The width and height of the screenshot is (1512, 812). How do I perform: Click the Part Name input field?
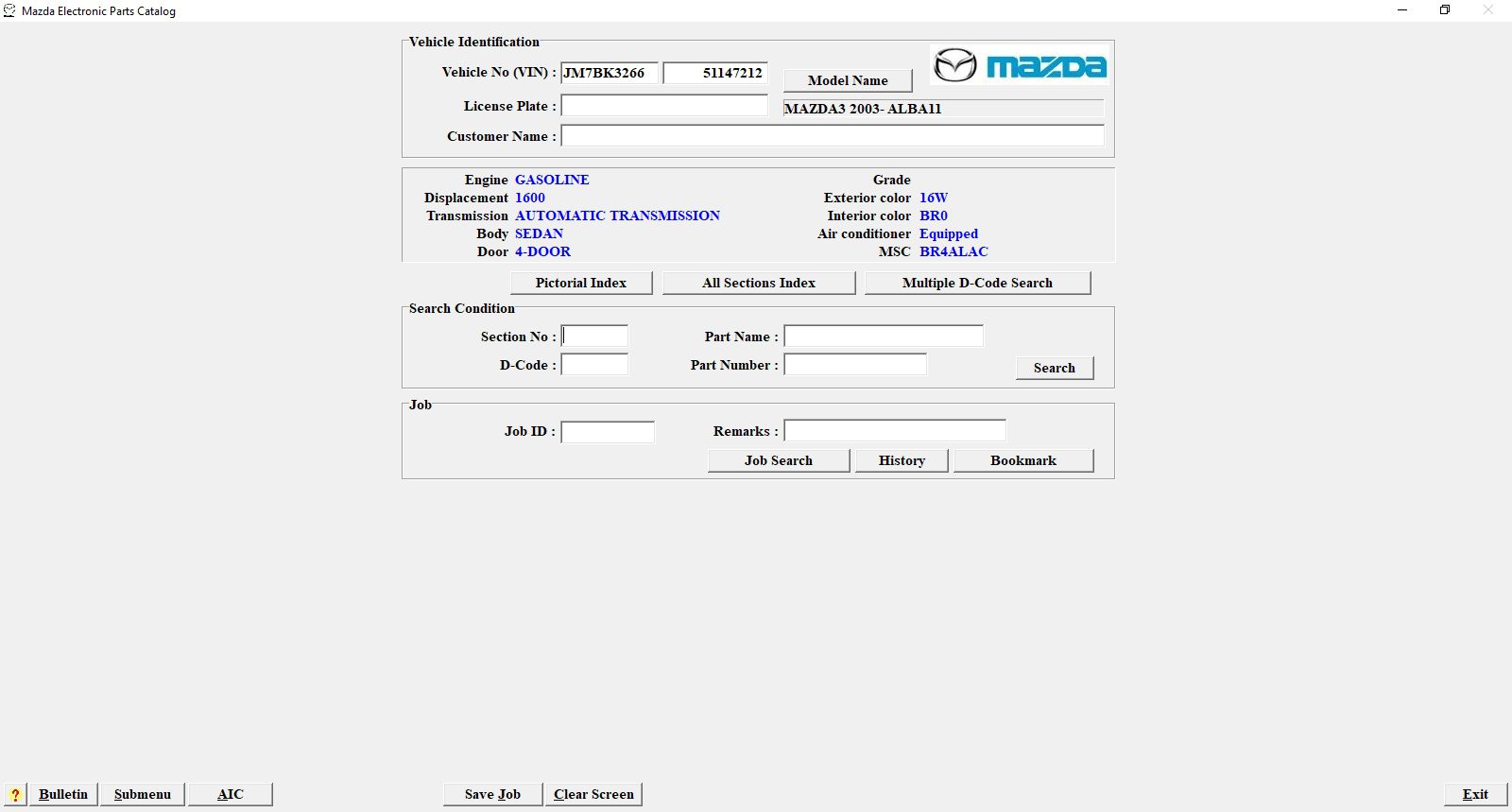[x=884, y=337]
